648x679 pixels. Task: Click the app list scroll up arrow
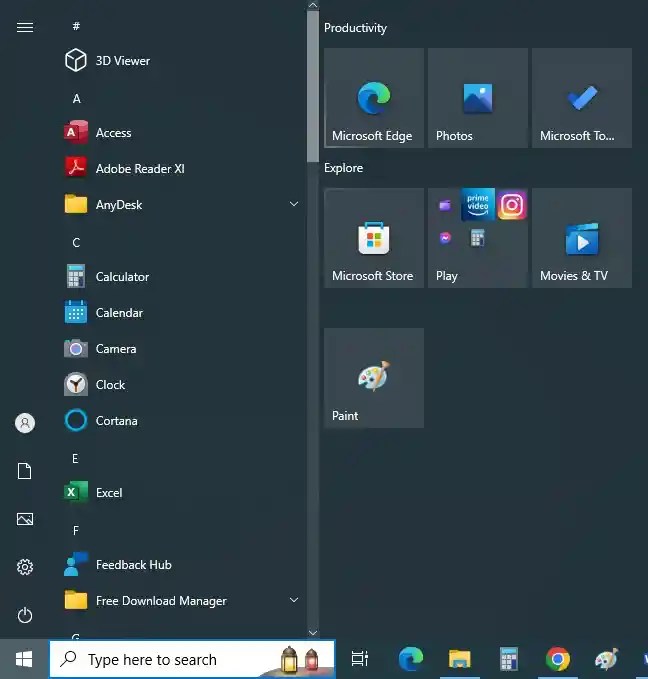313,5
